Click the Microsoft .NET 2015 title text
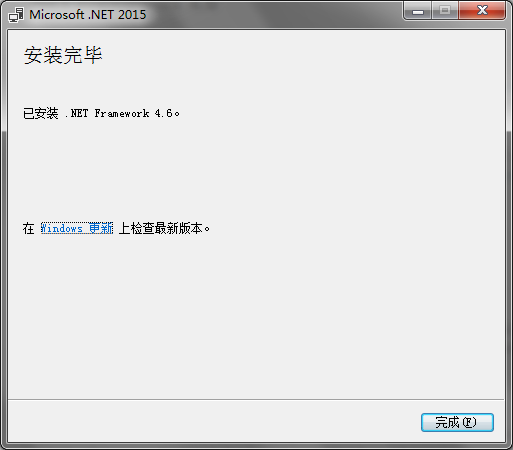 pyautogui.click(x=88, y=15)
